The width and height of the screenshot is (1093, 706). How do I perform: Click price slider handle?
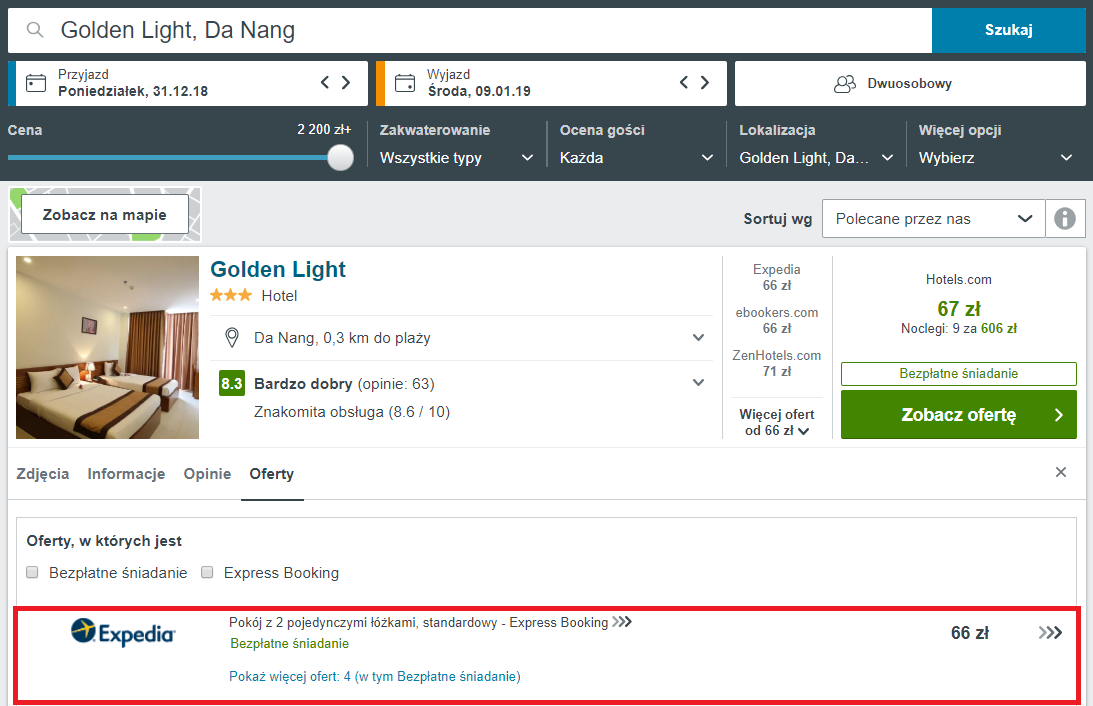tap(340, 158)
